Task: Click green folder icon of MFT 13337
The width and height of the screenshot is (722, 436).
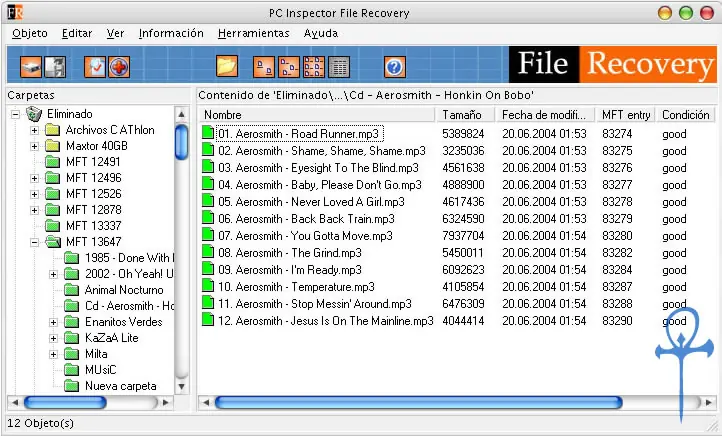Action: click(x=52, y=226)
